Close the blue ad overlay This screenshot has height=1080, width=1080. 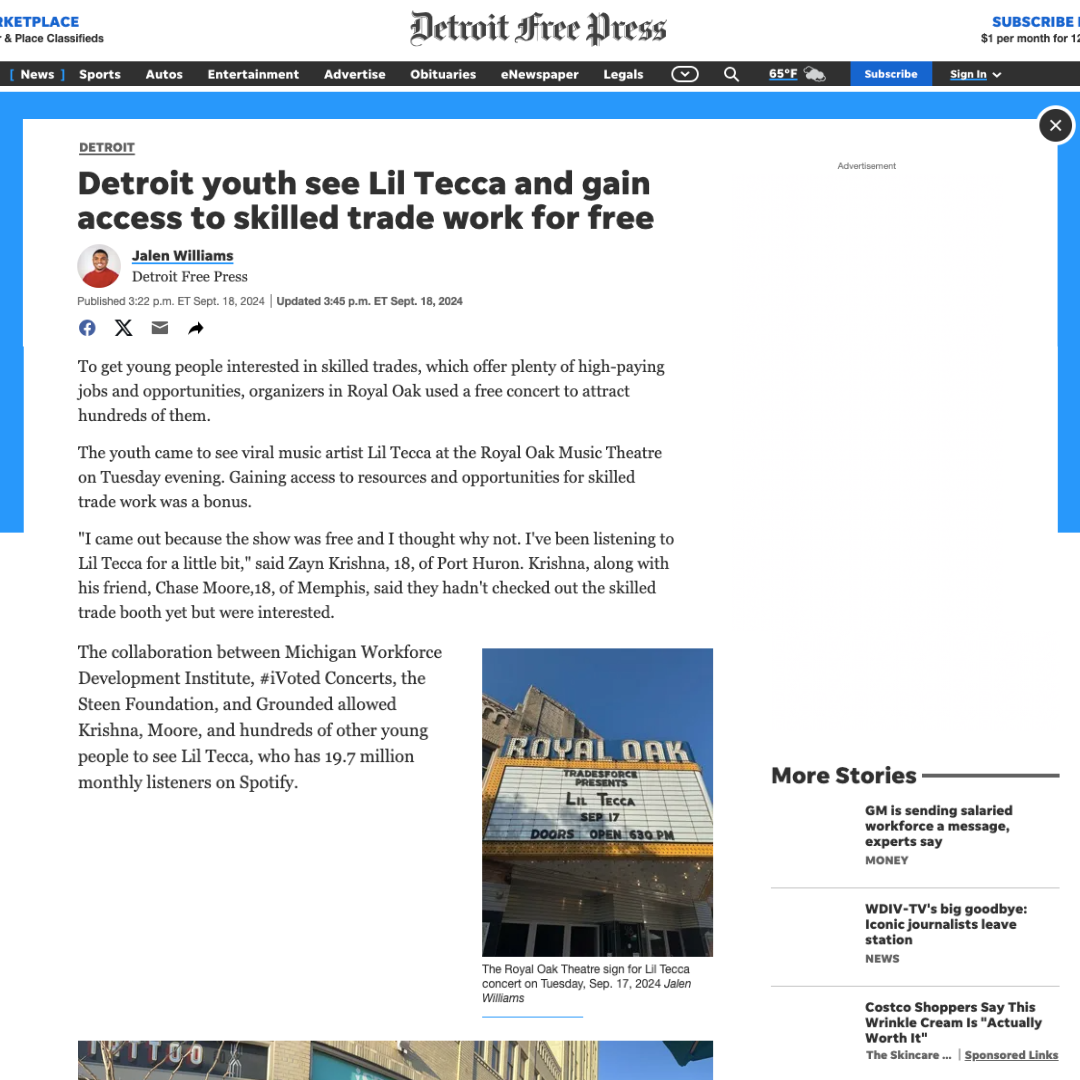click(1055, 125)
